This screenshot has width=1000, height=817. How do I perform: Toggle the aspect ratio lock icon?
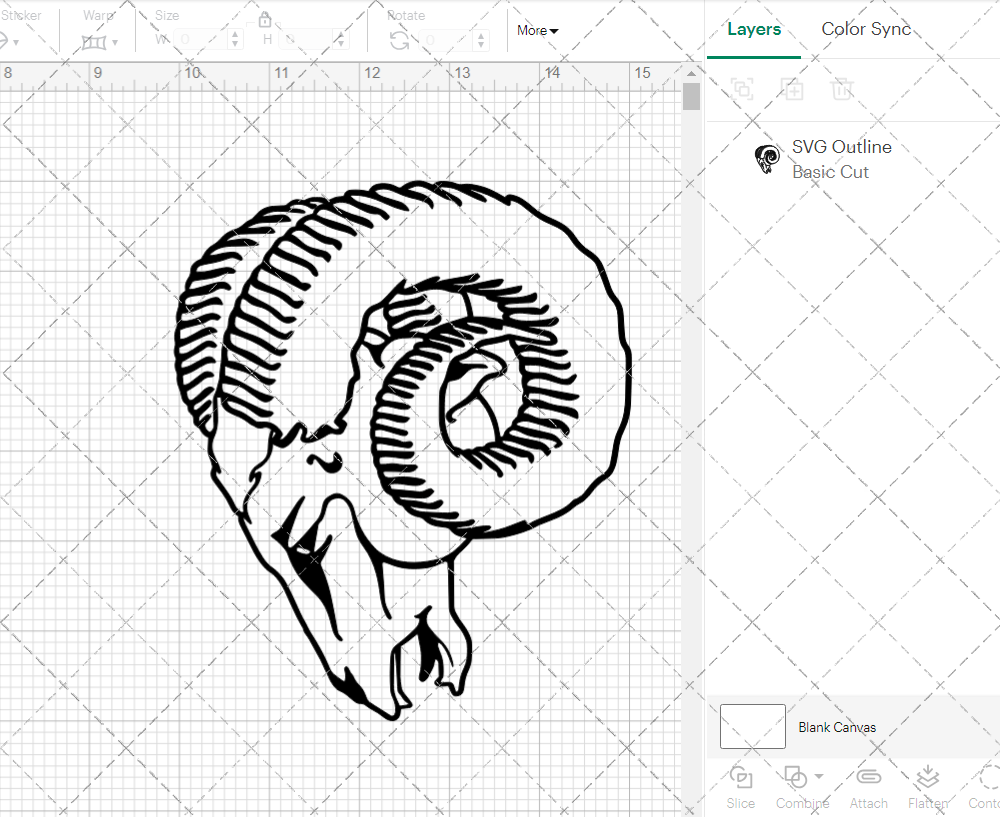[x=265, y=19]
